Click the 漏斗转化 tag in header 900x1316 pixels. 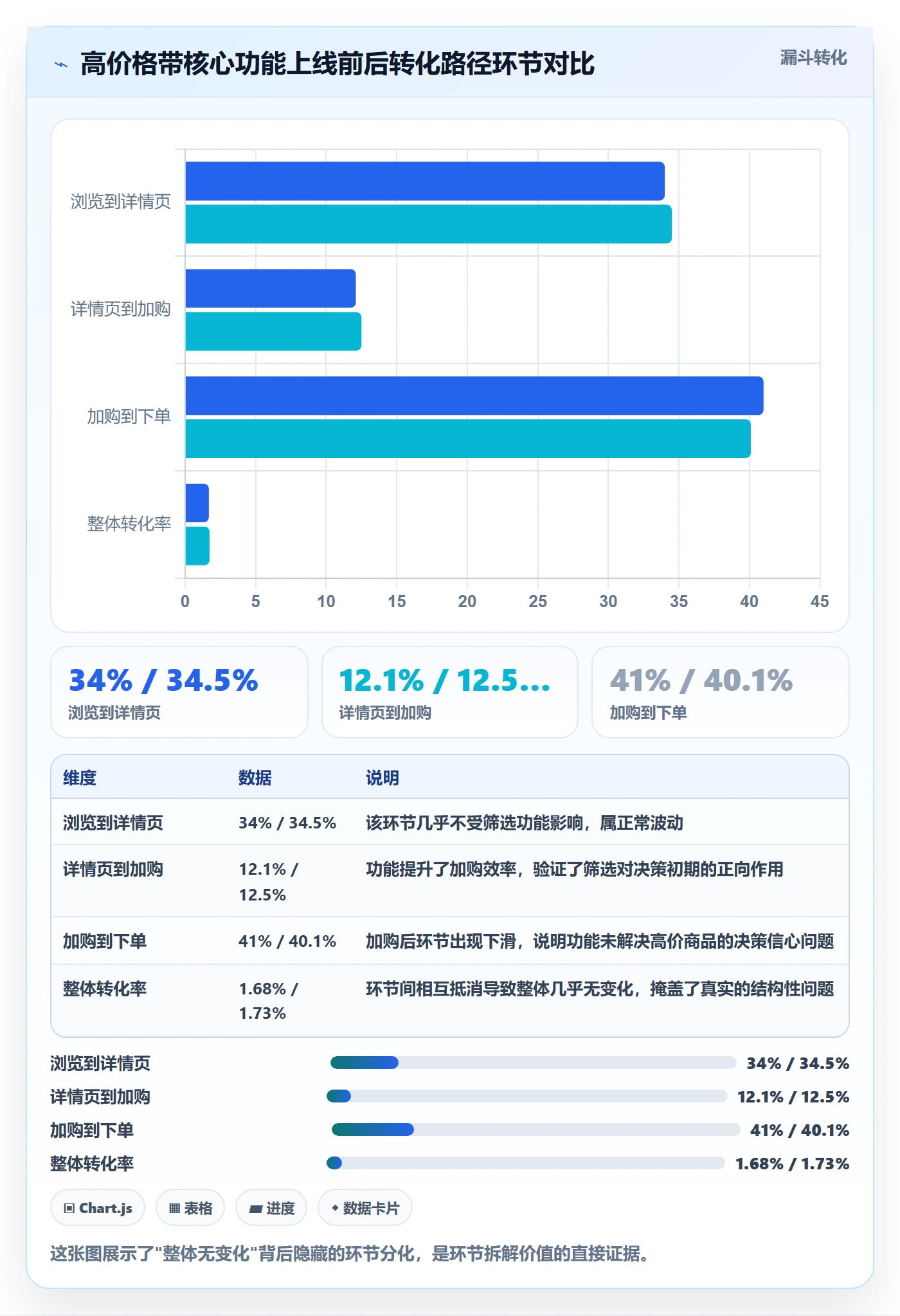(x=813, y=58)
